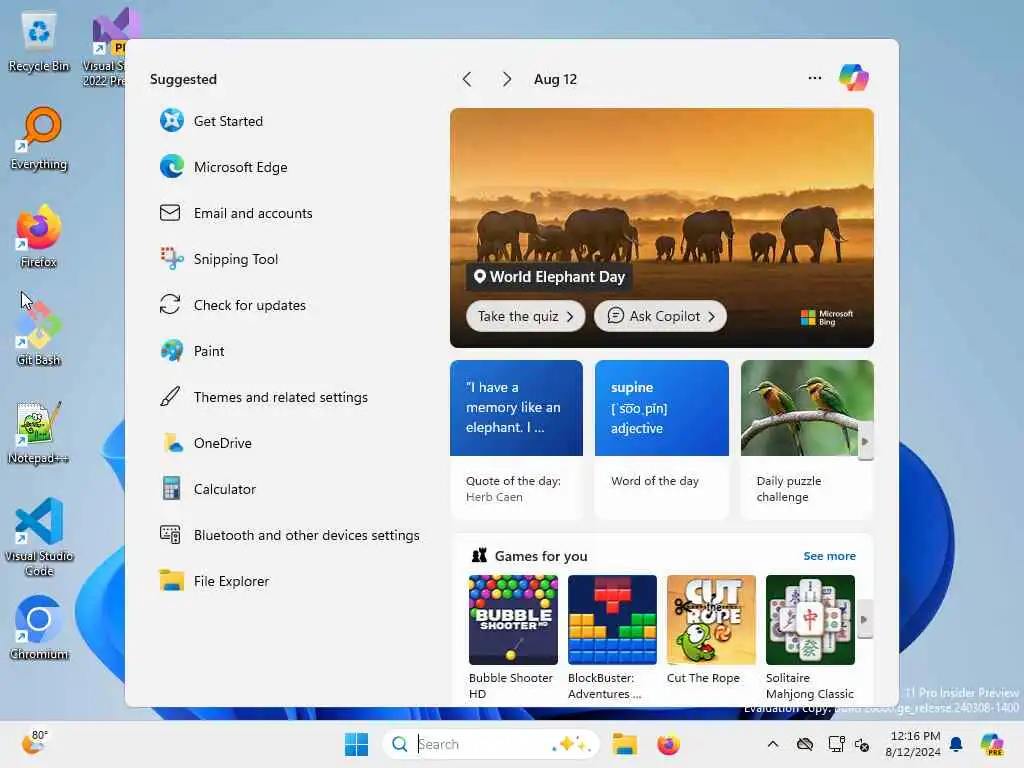Show hidden system tray icons
This screenshot has width=1024, height=768.
point(773,744)
